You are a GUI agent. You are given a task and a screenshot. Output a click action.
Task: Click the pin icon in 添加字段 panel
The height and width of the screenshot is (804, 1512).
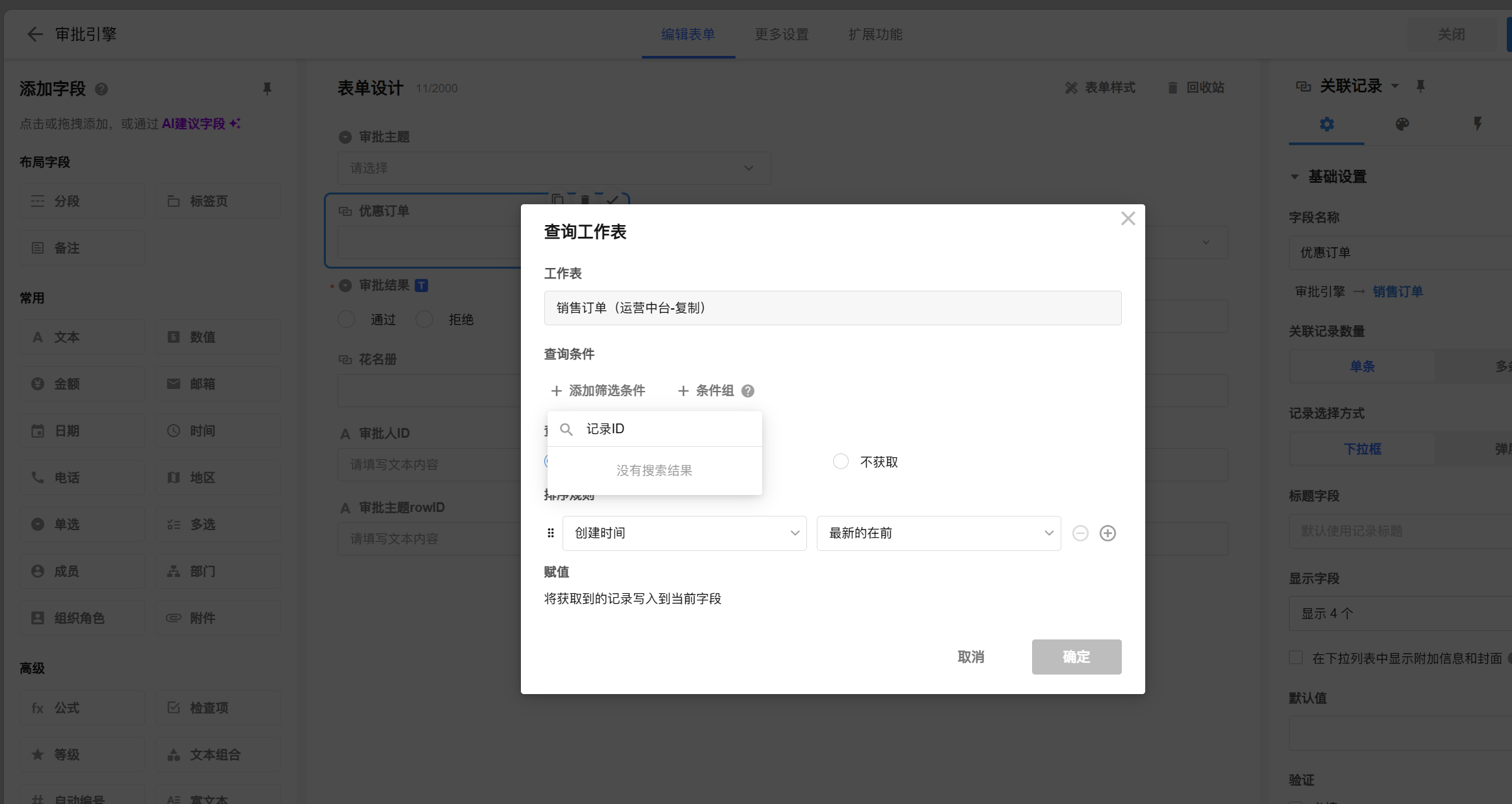(267, 88)
